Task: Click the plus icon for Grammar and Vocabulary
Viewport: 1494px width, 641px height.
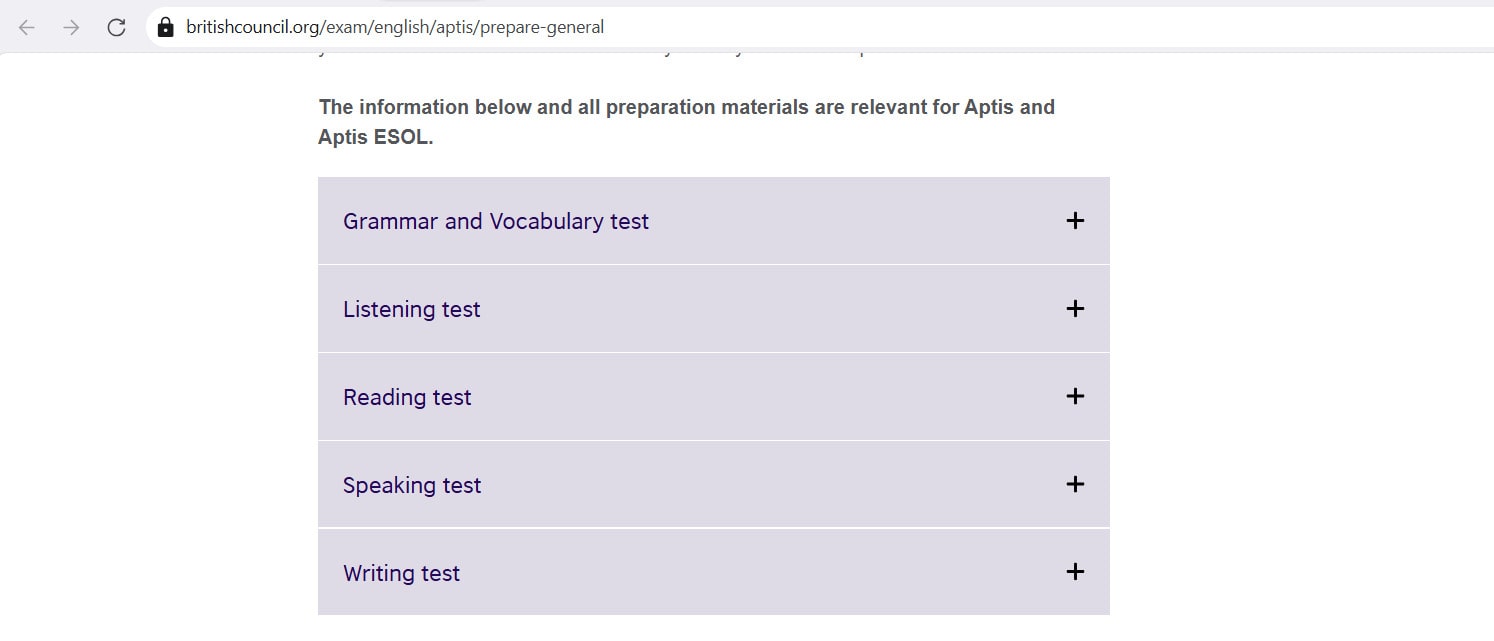Action: click(x=1075, y=221)
